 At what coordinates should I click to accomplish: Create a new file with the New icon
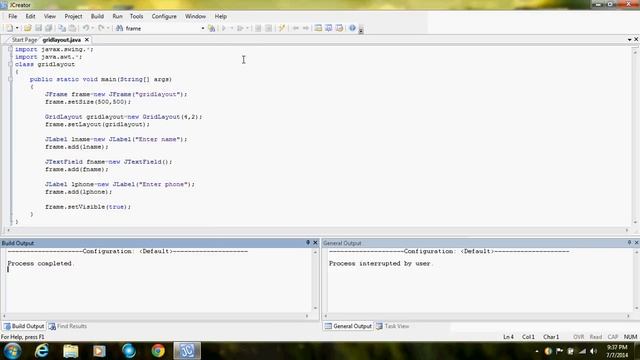[x=9, y=28]
